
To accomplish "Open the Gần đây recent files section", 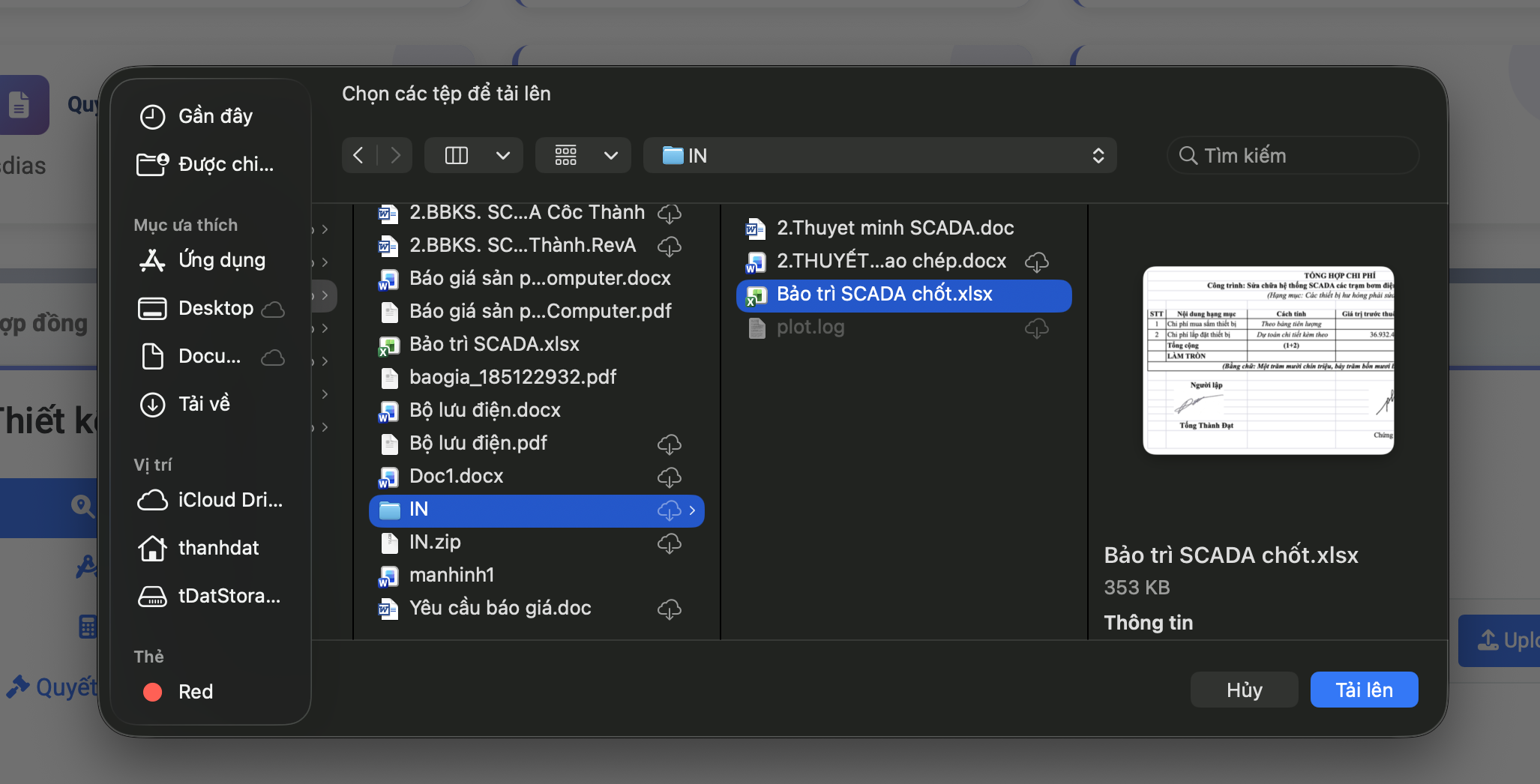I will point(215,116).
